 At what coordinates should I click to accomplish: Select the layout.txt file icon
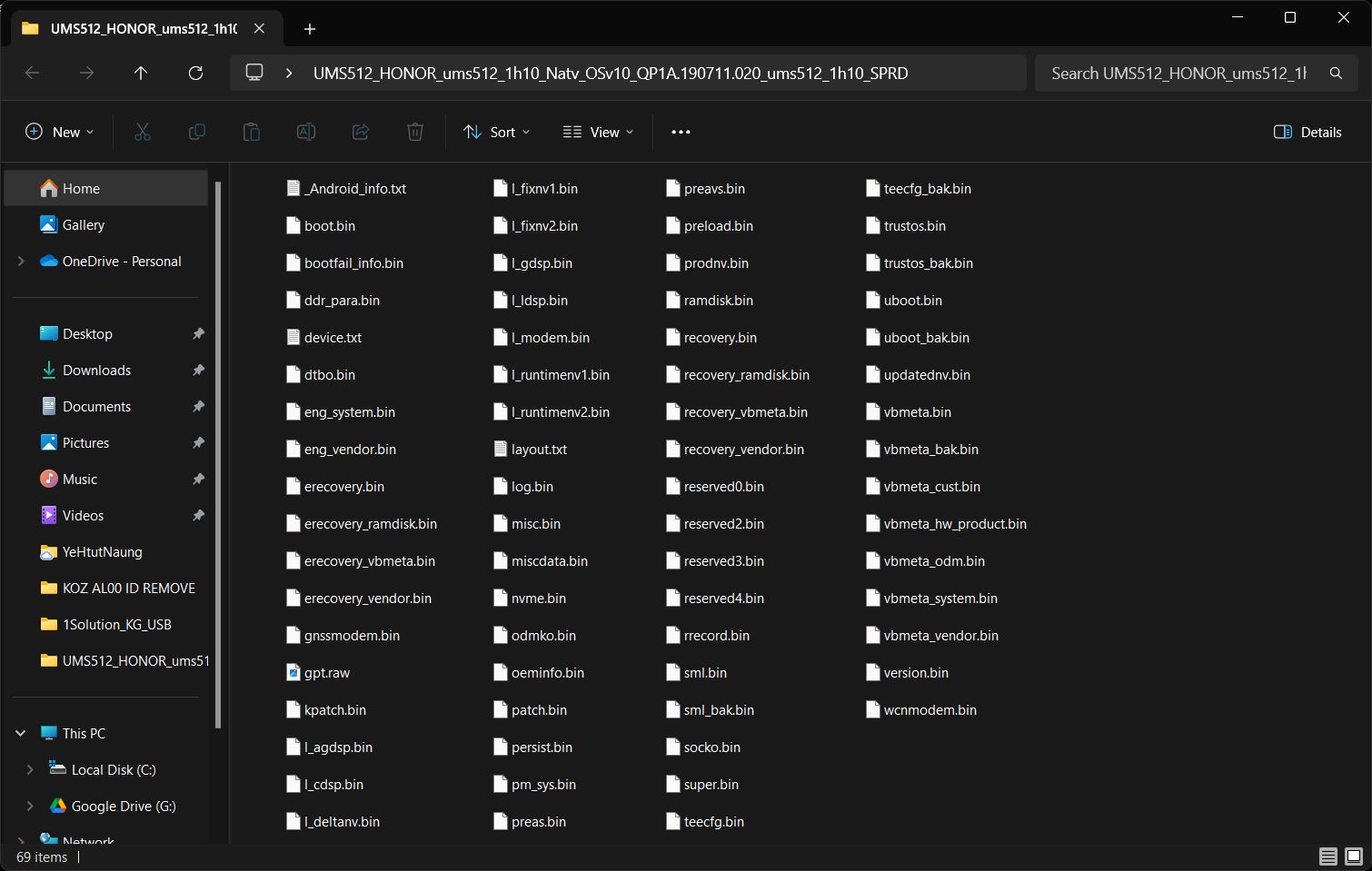coord(501,450)
